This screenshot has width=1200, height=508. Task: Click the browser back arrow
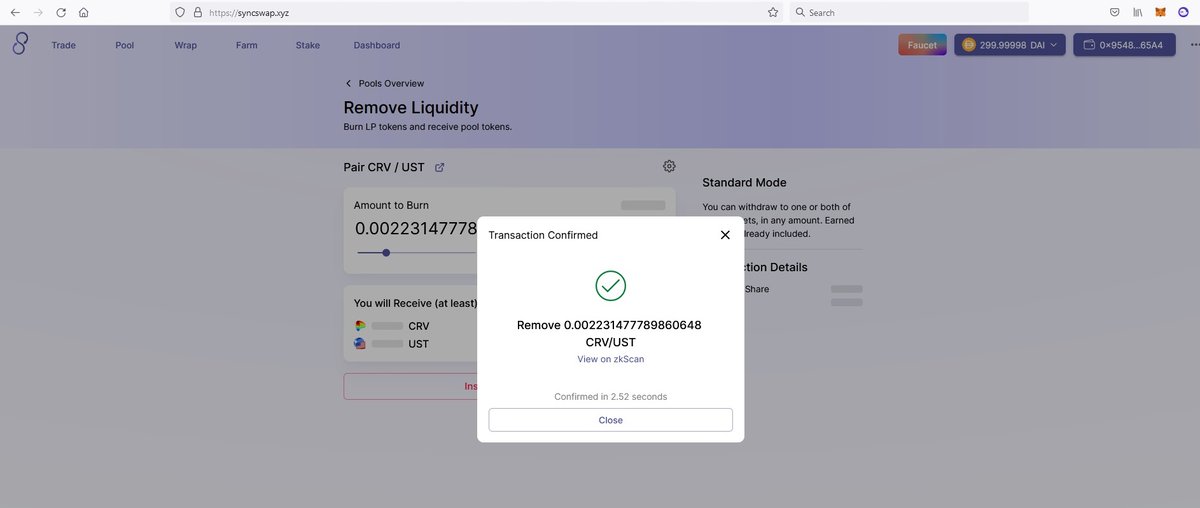click(x=15, y=13)
